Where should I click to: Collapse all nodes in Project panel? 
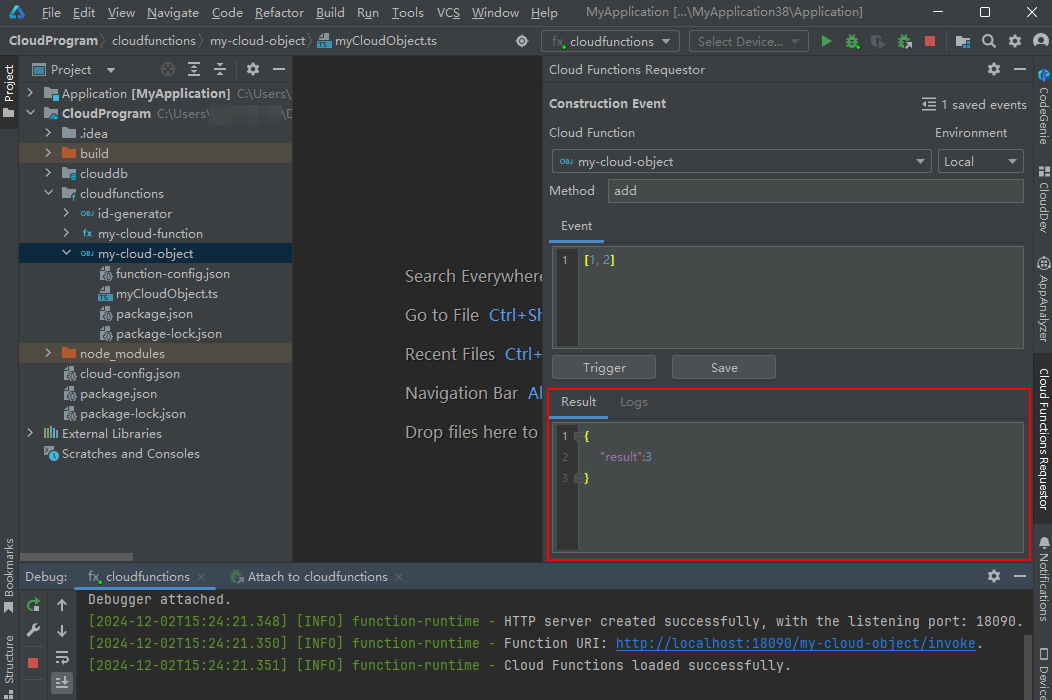pyautogui.click(x=219, y=69)
